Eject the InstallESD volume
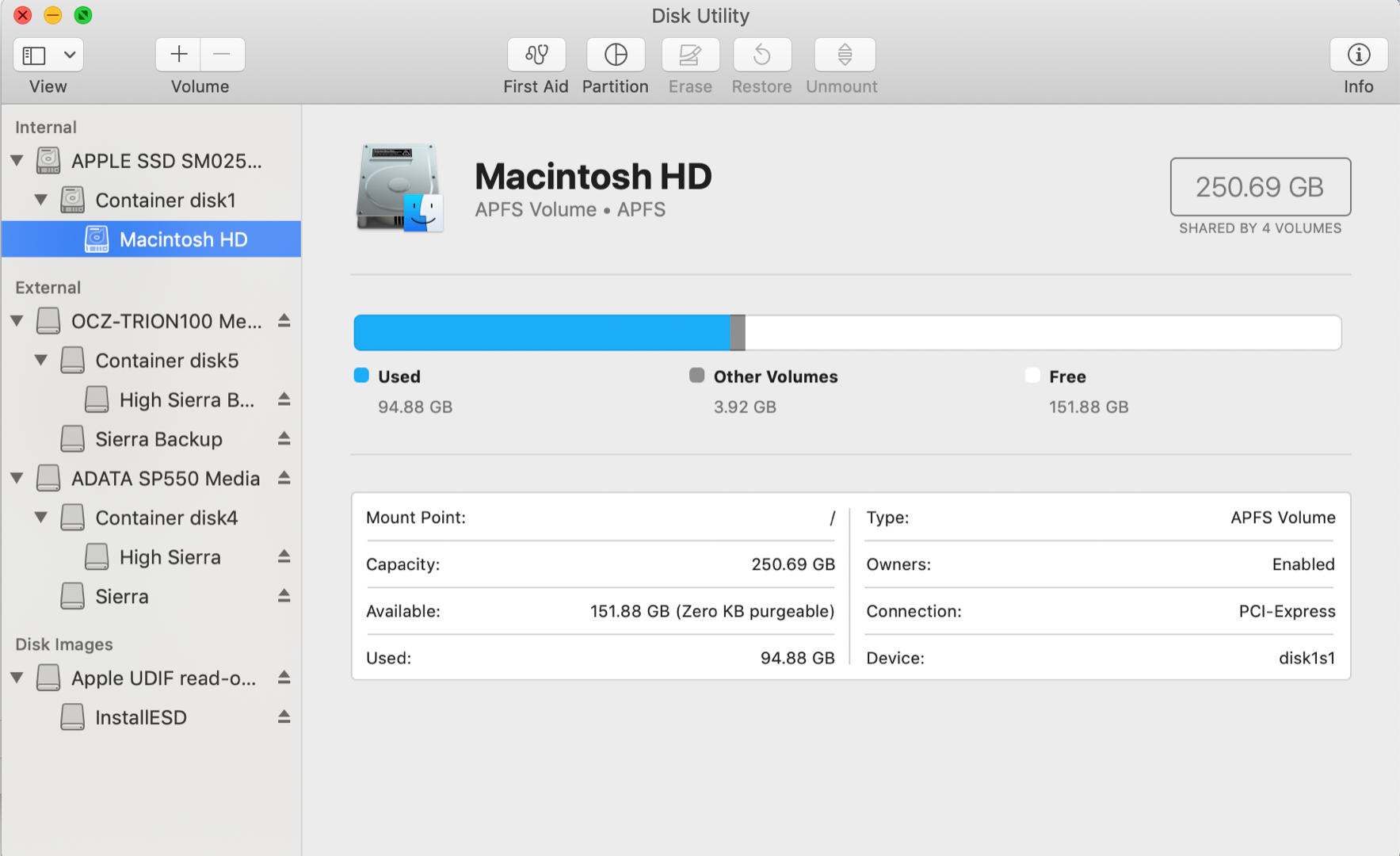1400x856 pixels. point(284,717)
